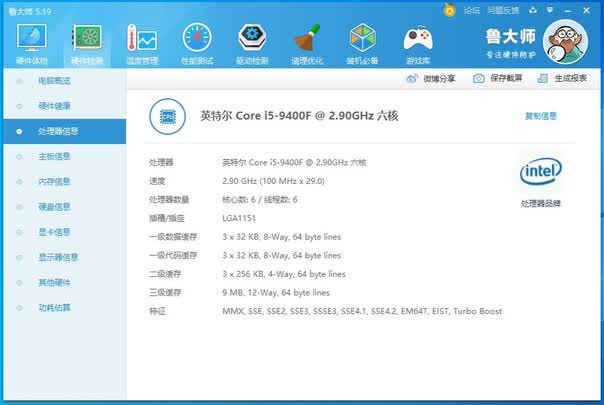Screen dimensions: 604x405
Task: Click 保存截屏 to save screenshot
Action: (x=497, y=78)
